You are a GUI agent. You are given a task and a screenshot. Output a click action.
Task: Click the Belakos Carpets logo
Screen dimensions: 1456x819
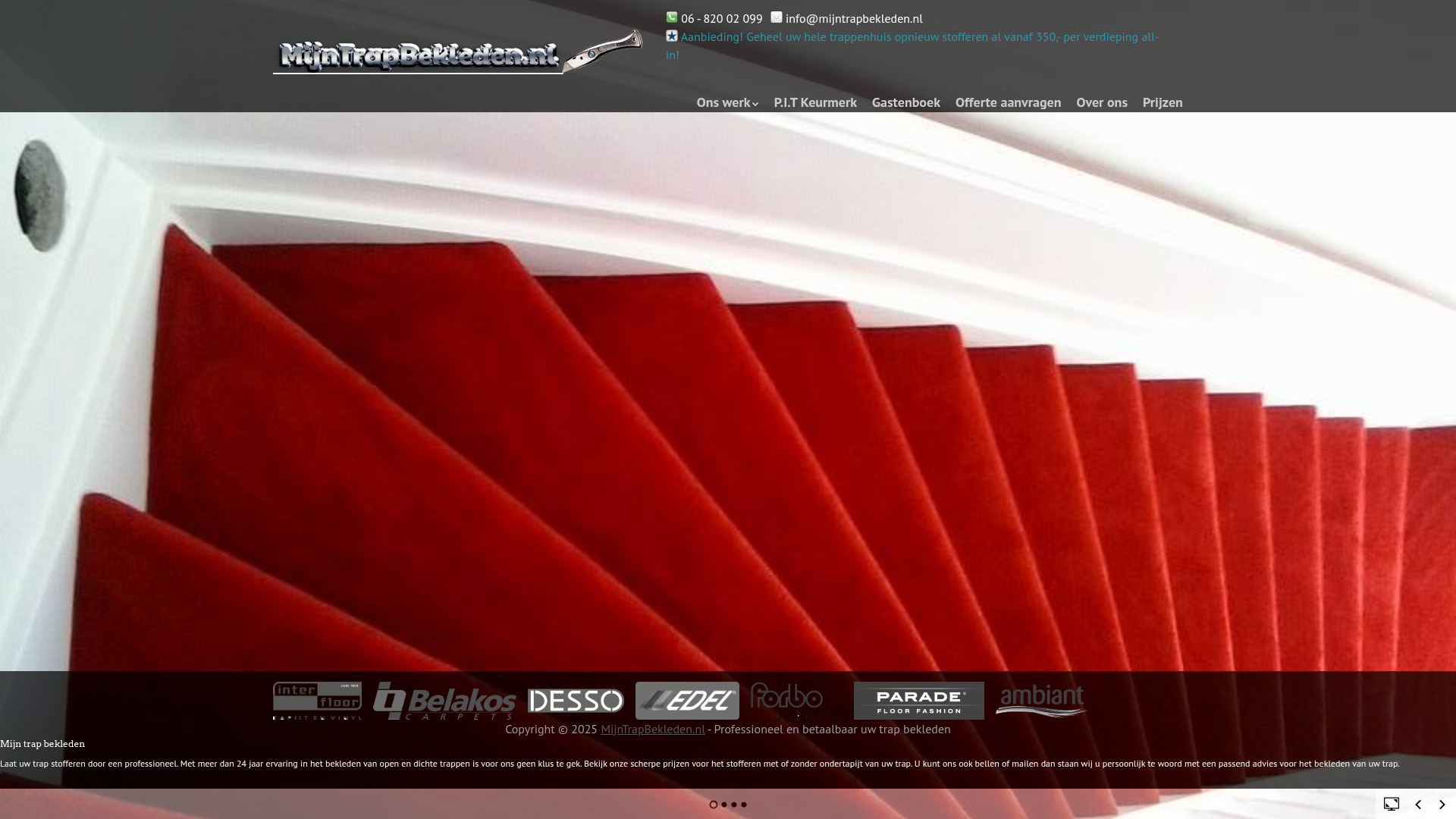pyautogui.click(x=444, y=701)
